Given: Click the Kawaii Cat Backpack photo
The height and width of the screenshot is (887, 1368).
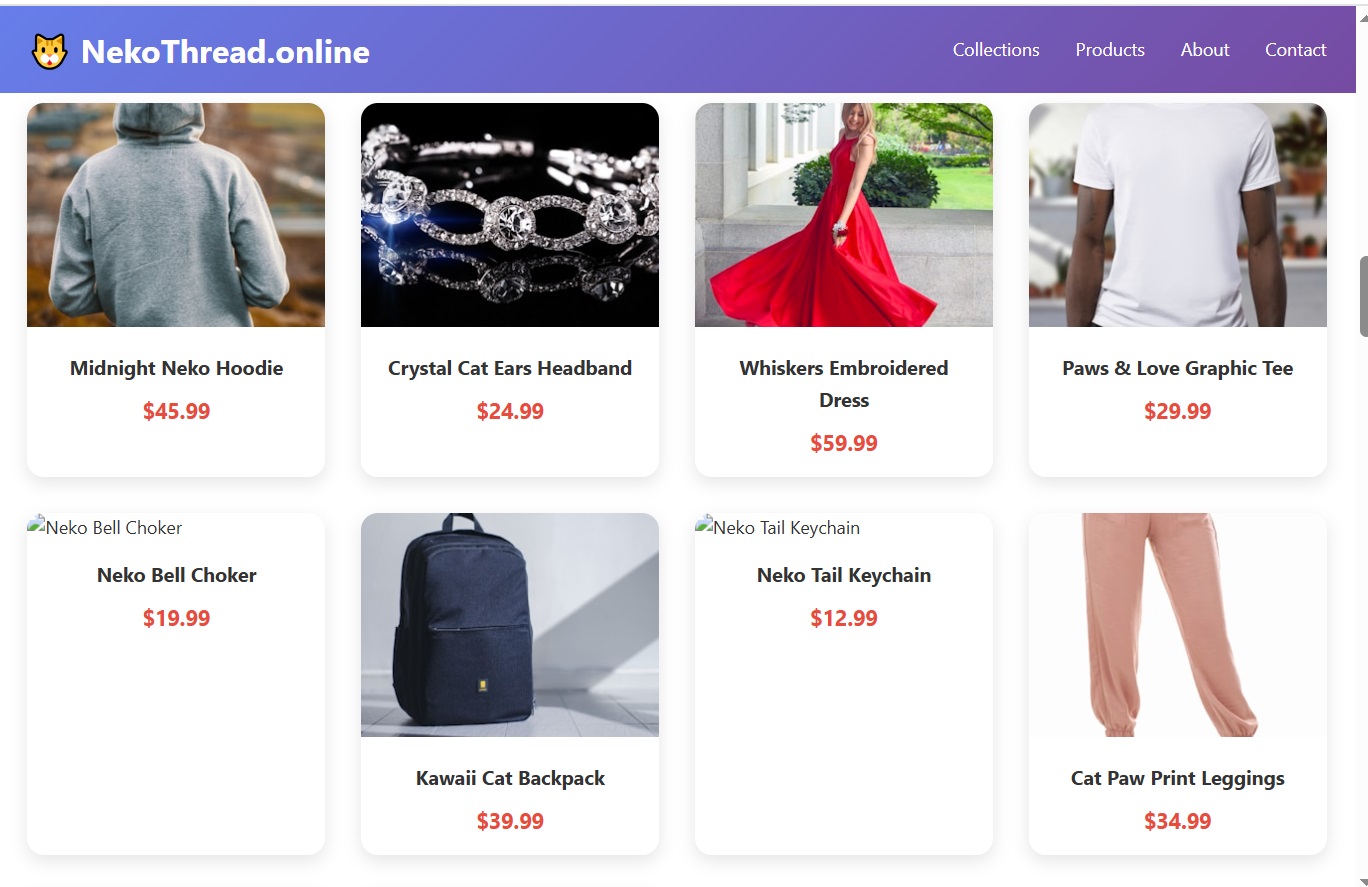Looking at the screenshot, I should click(510, 625).
